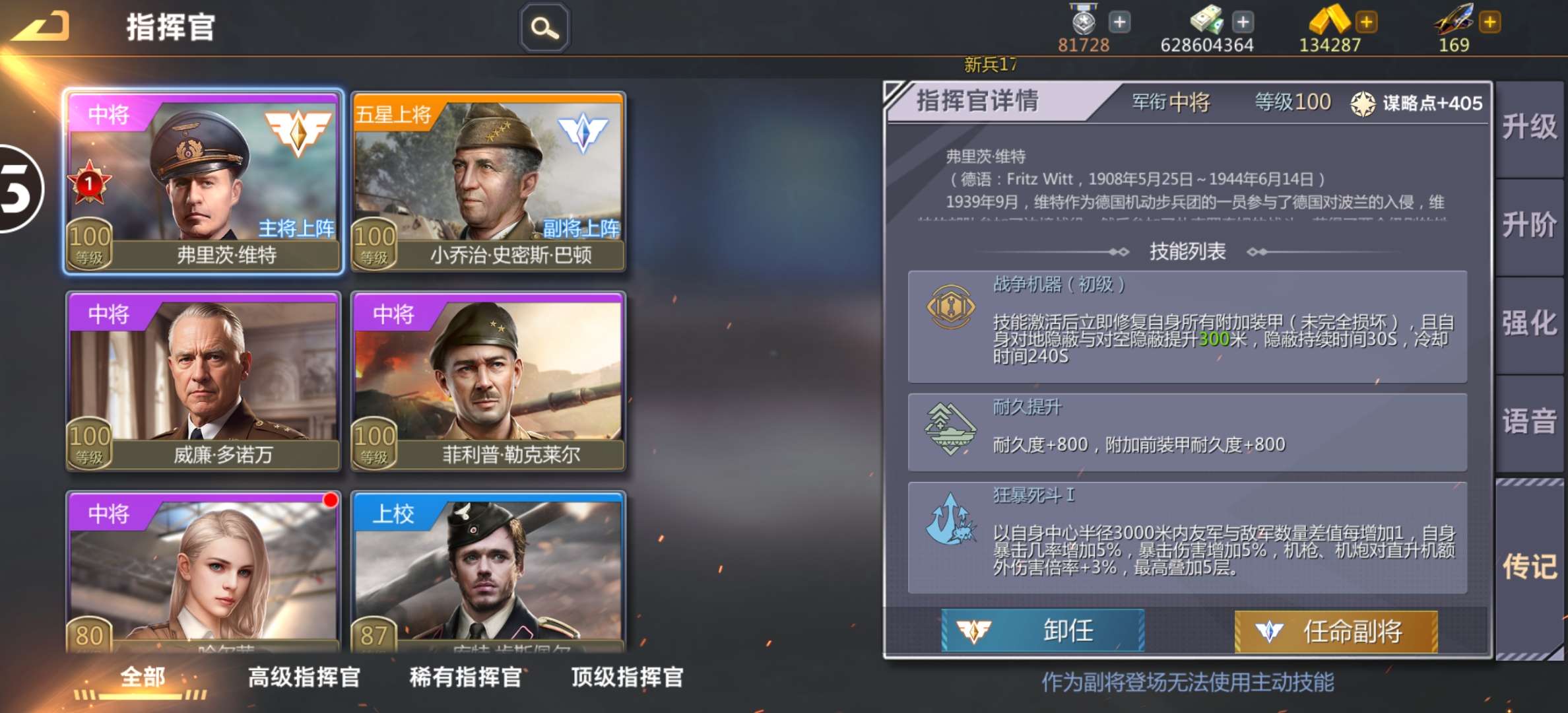Click the 任命副将 button
Viewport: 1568px width, 713px height.
1336,630
